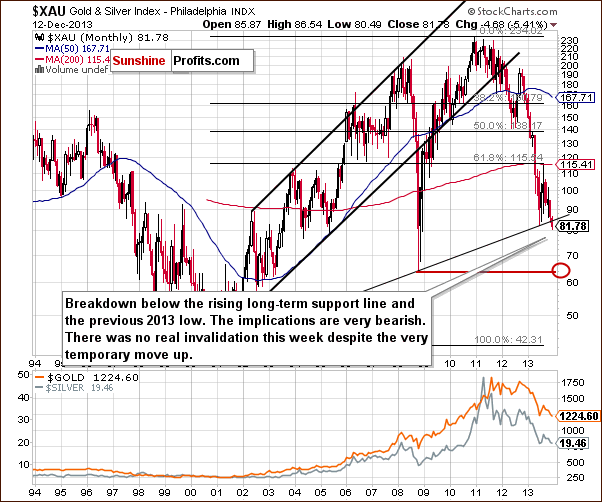Click the '0.0%: 234.02' Fibonacci label
This screenshot has height=502, width=602.
(510, 31)
